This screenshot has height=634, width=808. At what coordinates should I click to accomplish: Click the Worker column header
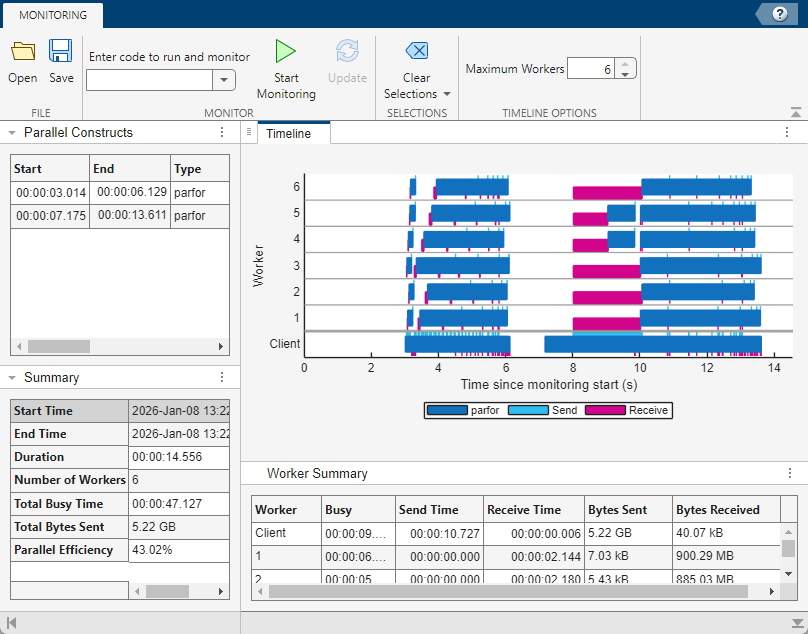click(287, 510)
